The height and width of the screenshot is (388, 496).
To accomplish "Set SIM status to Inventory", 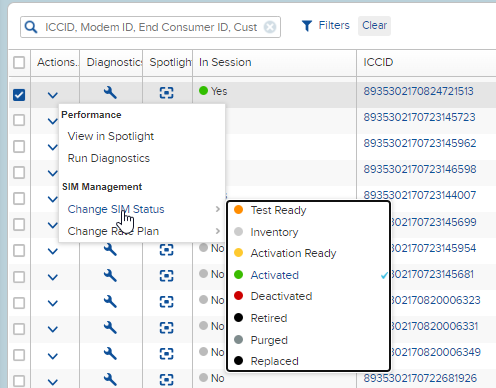I will coord(274,232).
